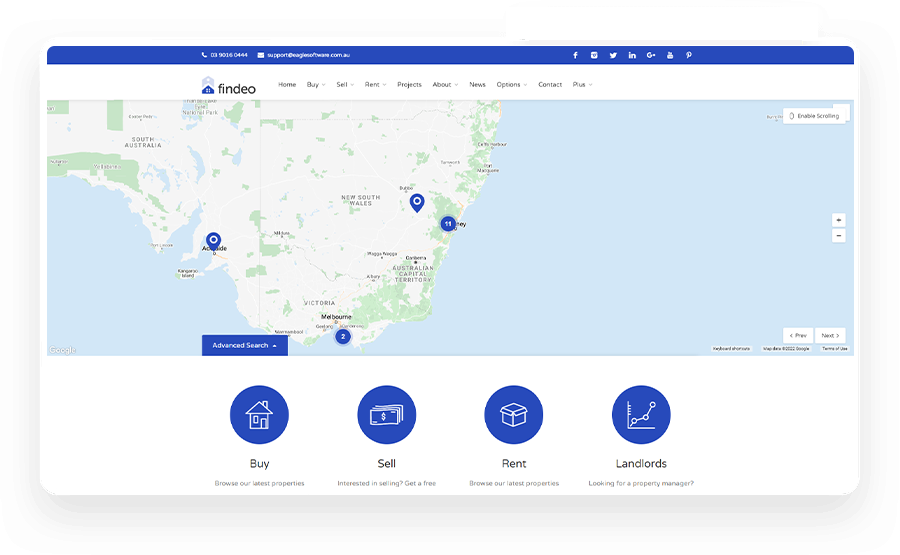Open the Buy dropdown menu

point(315,85)
